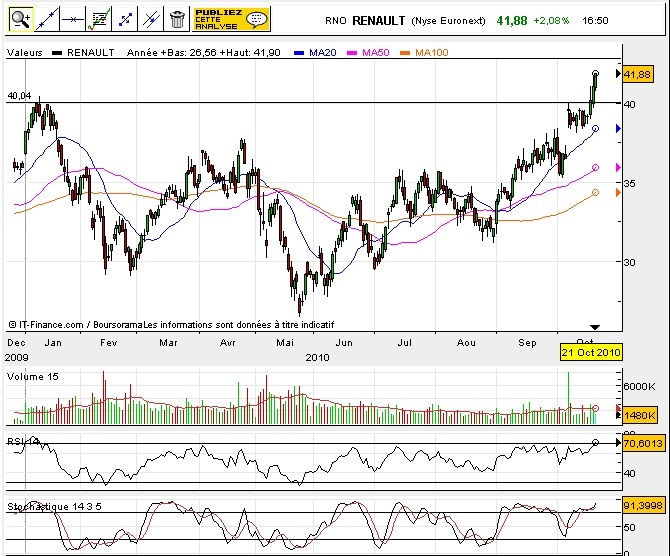This screenshot has height=556, width=670.
Task: Click the RSI 14 indicator label
Action: [24, 441]
